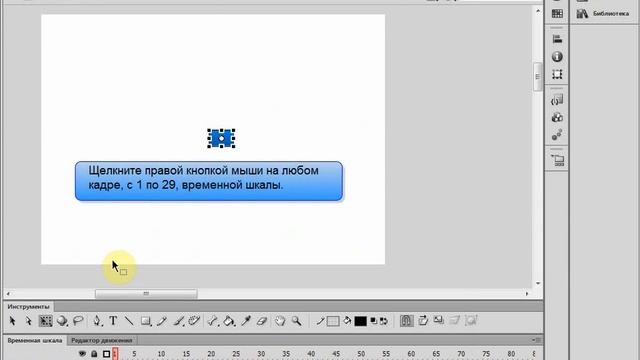
Task: Choose the Scale modifier
Action: [439, 320]
